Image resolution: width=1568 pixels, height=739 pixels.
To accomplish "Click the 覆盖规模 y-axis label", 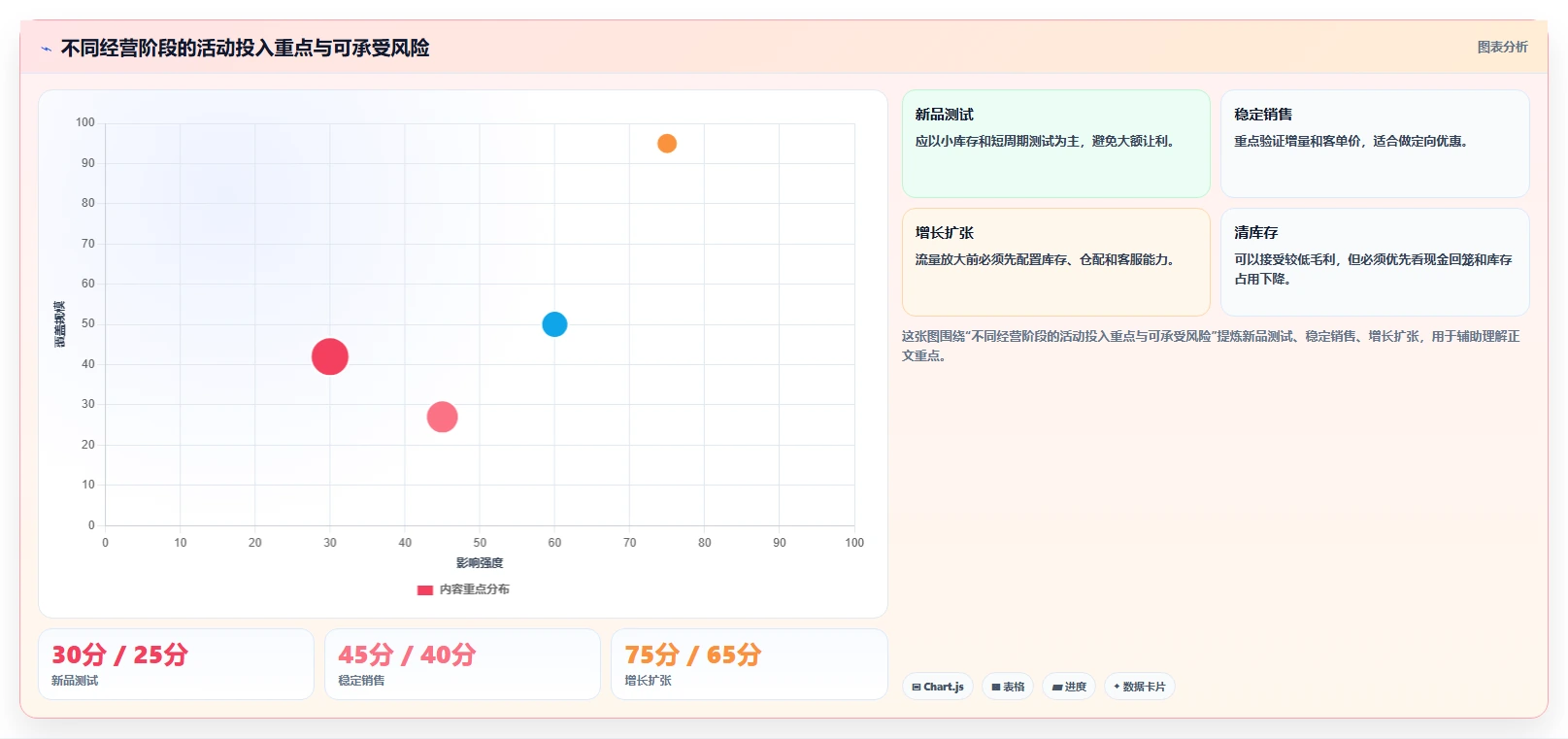I will tap(60, 324).
